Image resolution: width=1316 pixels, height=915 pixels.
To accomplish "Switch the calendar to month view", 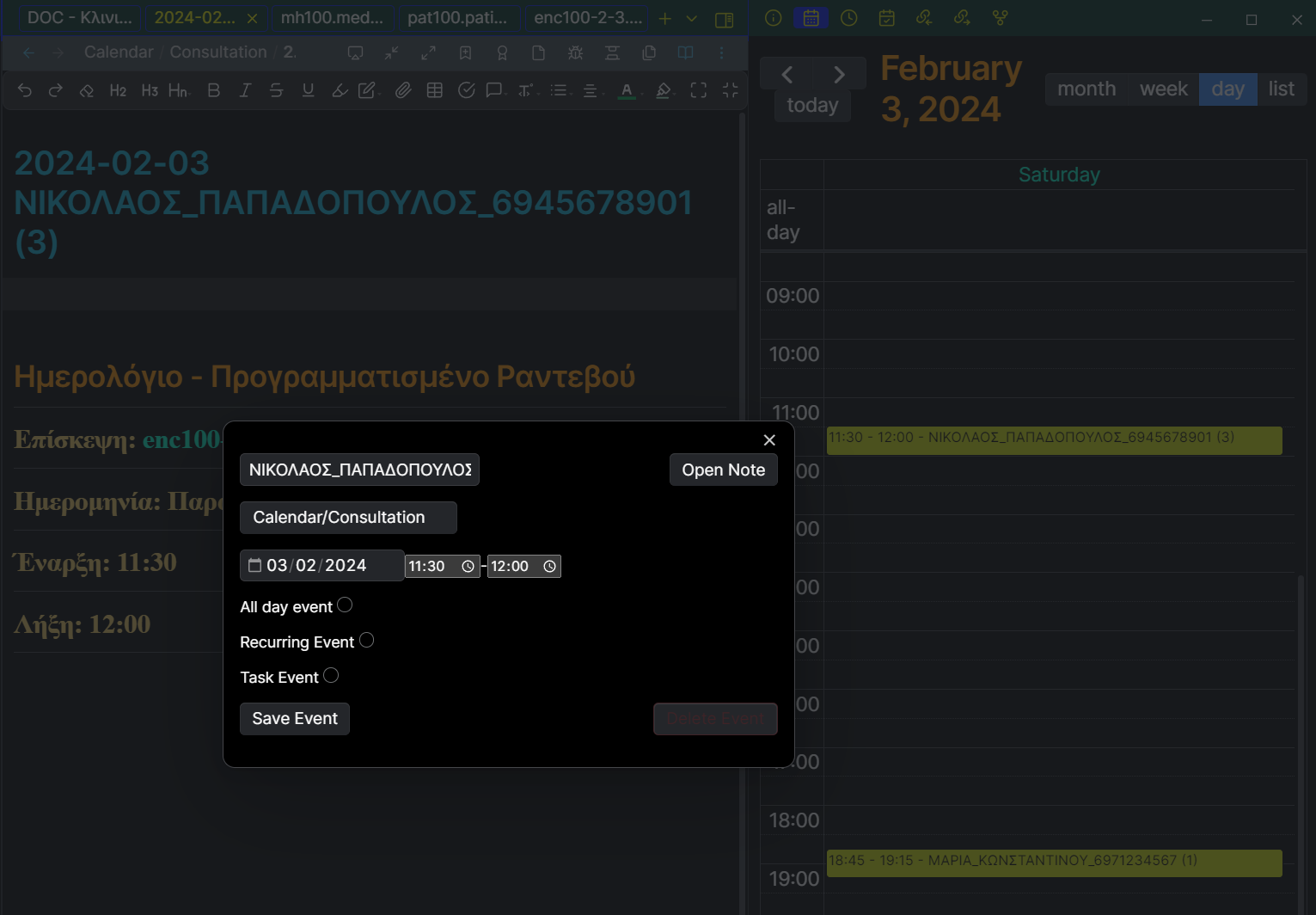I will (x=1086, y=89).
